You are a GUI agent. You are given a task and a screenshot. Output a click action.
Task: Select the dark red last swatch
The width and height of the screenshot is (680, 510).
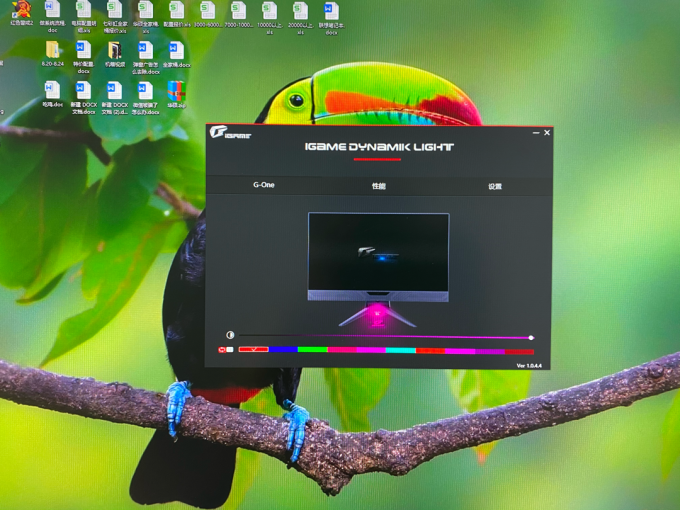[520, 352]
